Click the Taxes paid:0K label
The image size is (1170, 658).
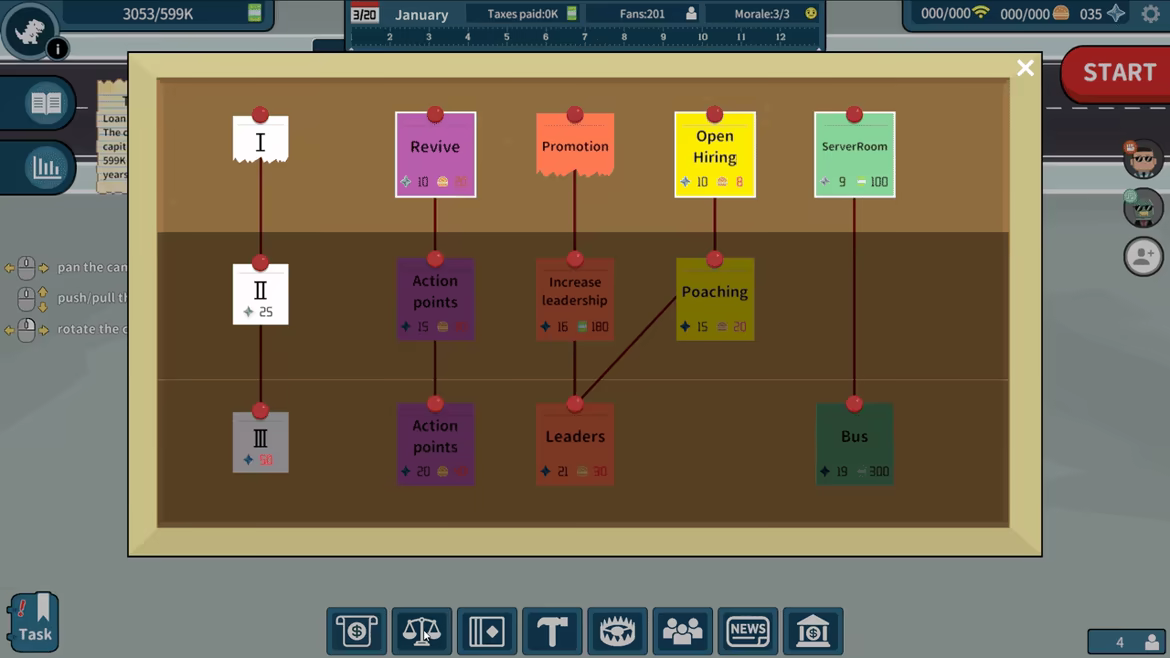pos(522,13)
